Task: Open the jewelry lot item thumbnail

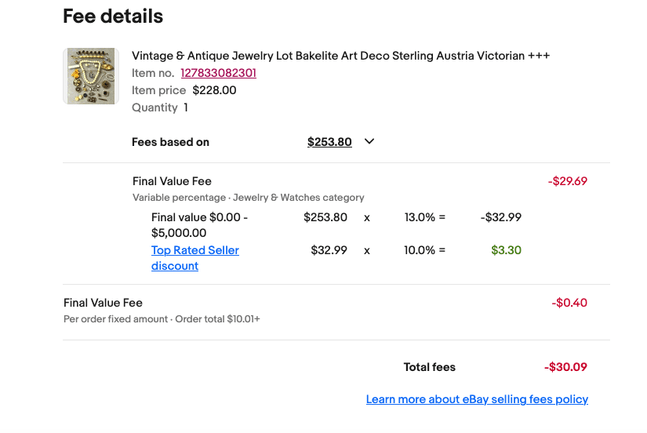Action: tap(91, 76)
